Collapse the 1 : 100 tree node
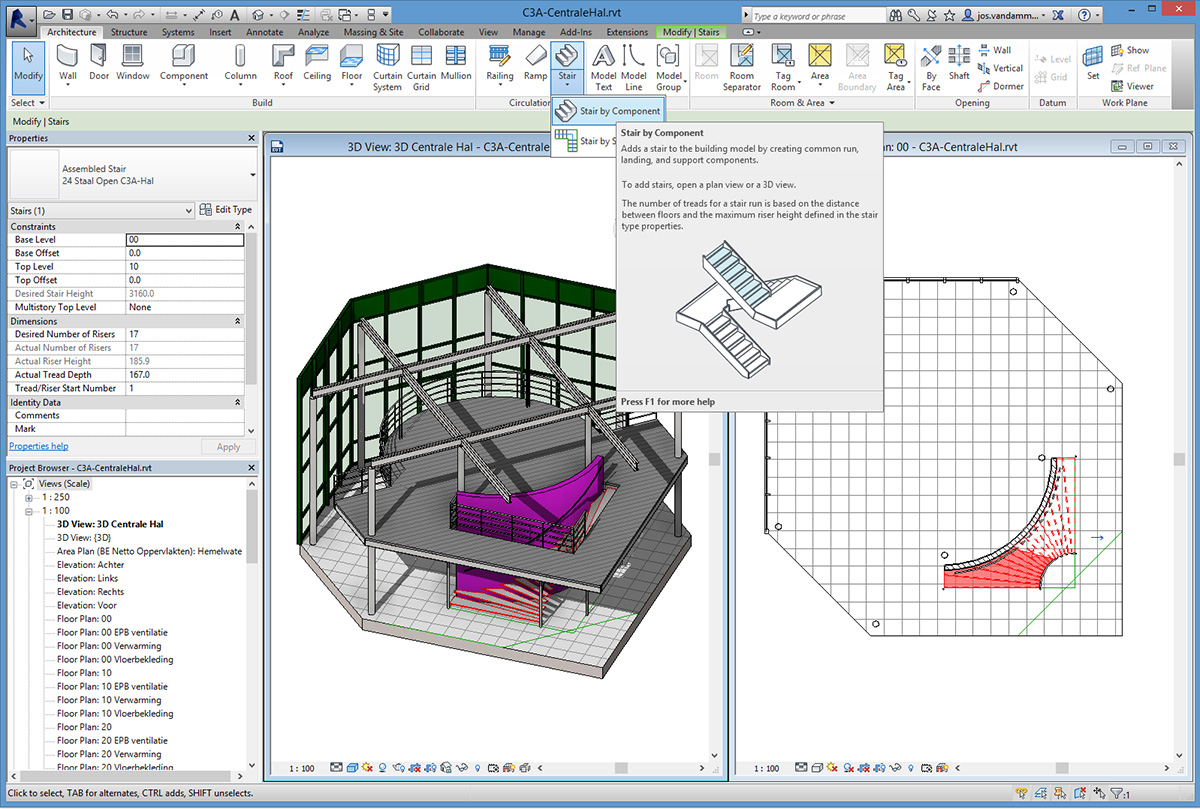This screenshot has height=809, width=1200. [30, 510]
